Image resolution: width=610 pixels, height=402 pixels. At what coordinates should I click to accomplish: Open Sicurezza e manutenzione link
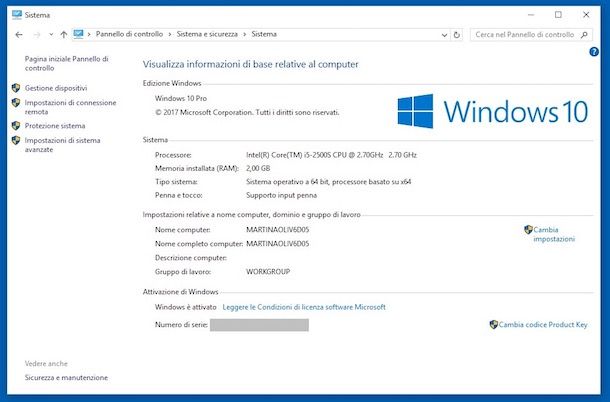pos(66,377)
